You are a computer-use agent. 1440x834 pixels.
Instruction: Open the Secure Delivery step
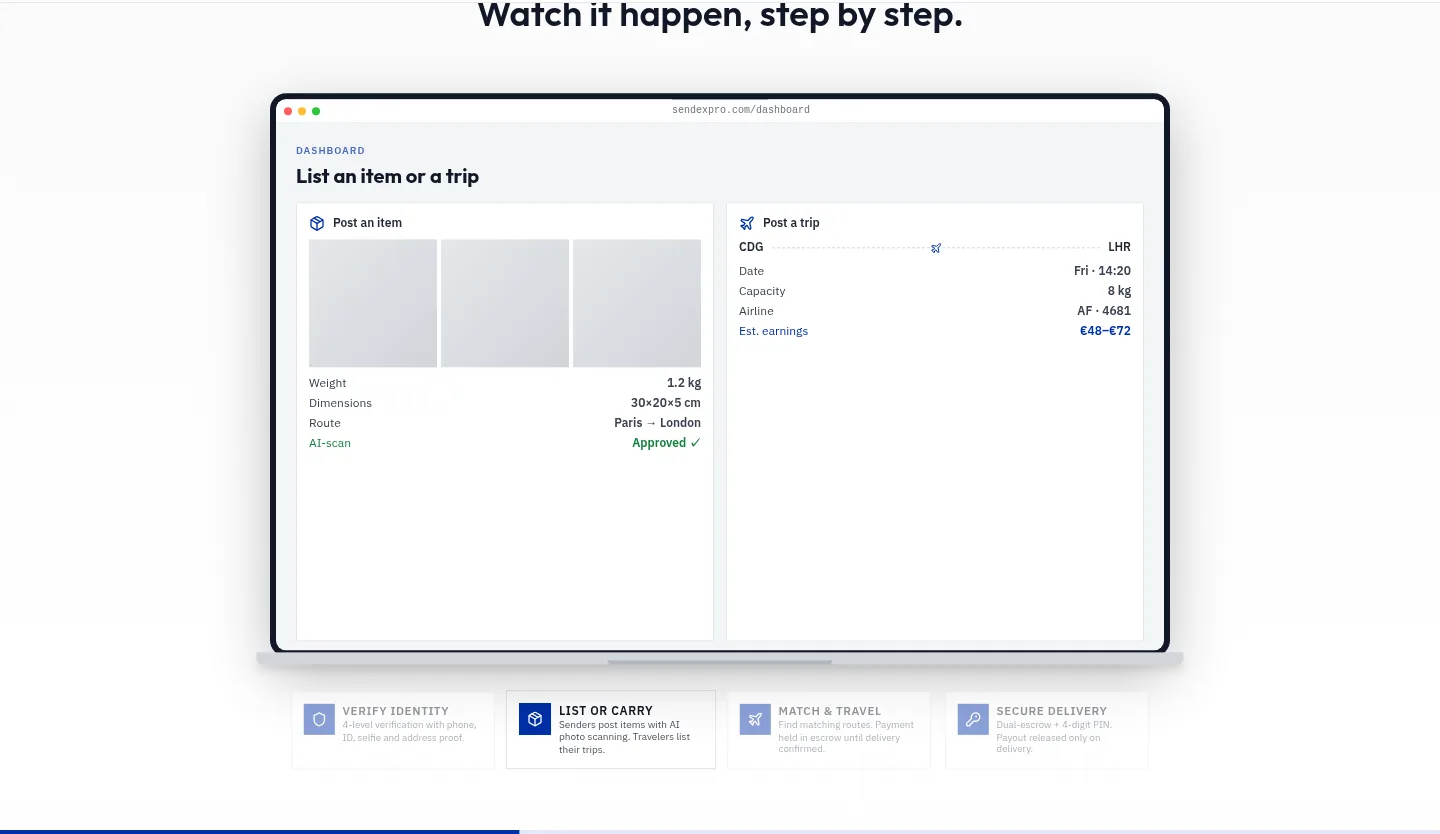coord(1047,730)
